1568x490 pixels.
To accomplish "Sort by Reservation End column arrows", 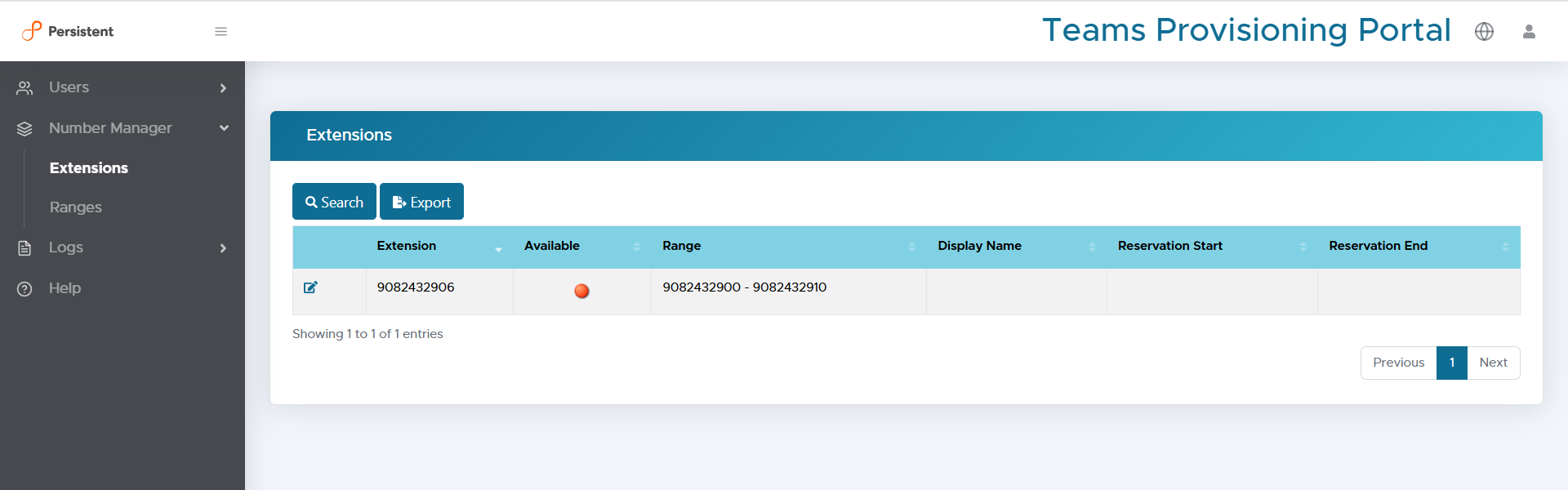I will tap(1505, 247).
